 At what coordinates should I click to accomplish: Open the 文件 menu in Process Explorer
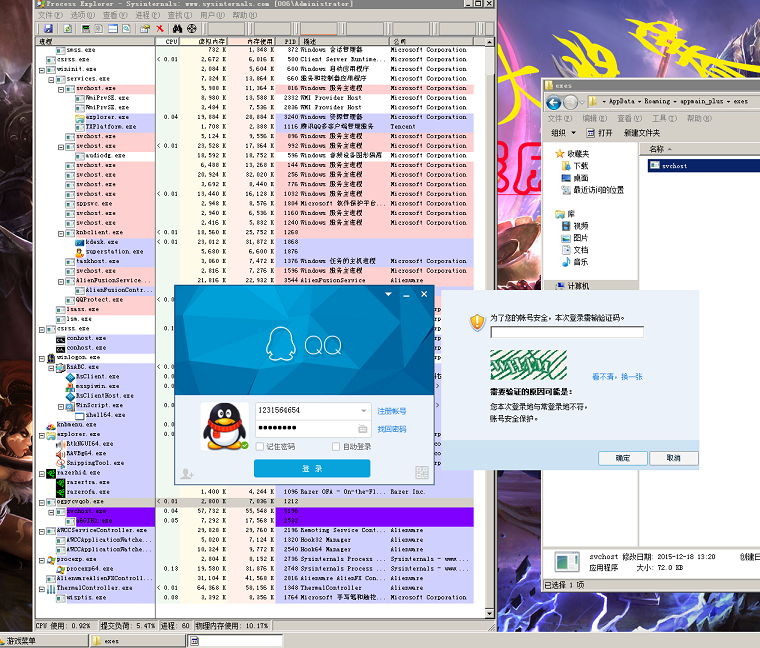pyautogui.click(x=50, y=15)
